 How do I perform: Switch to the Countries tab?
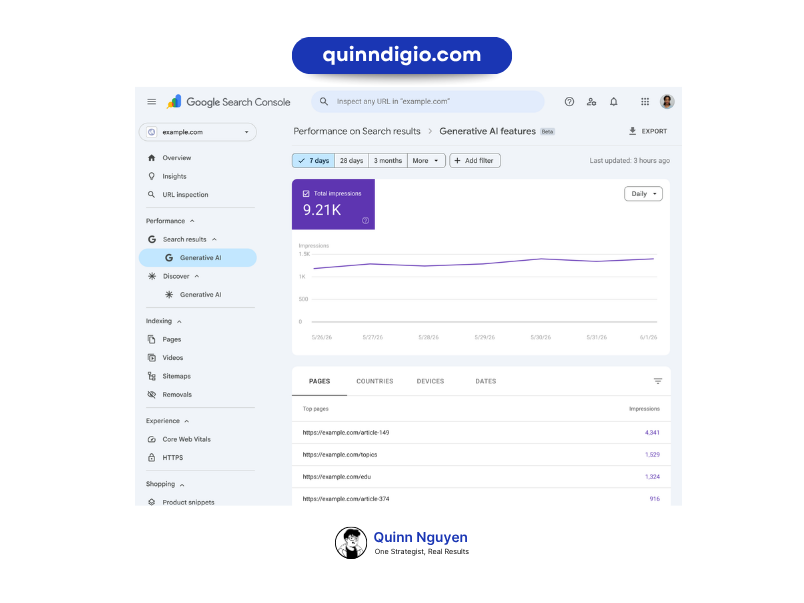click(x=375, y=381)
